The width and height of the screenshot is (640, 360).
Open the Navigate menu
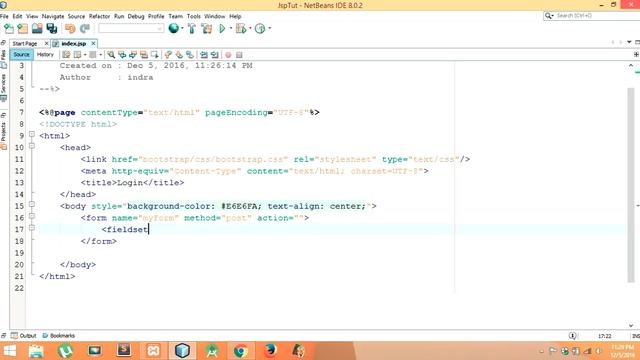[53, 16]
